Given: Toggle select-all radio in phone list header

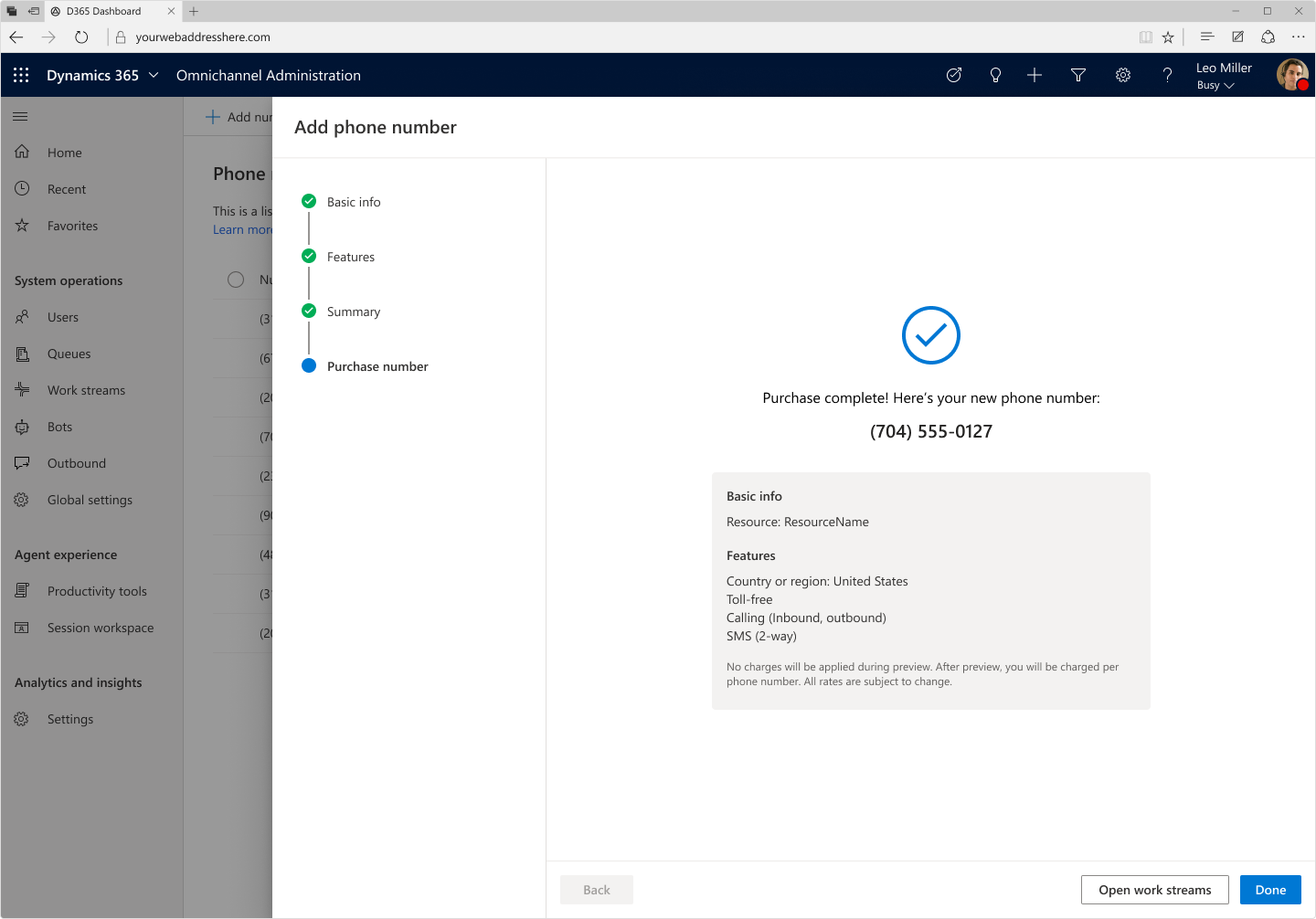Looking at the screenshot, I should pos(236,280).
